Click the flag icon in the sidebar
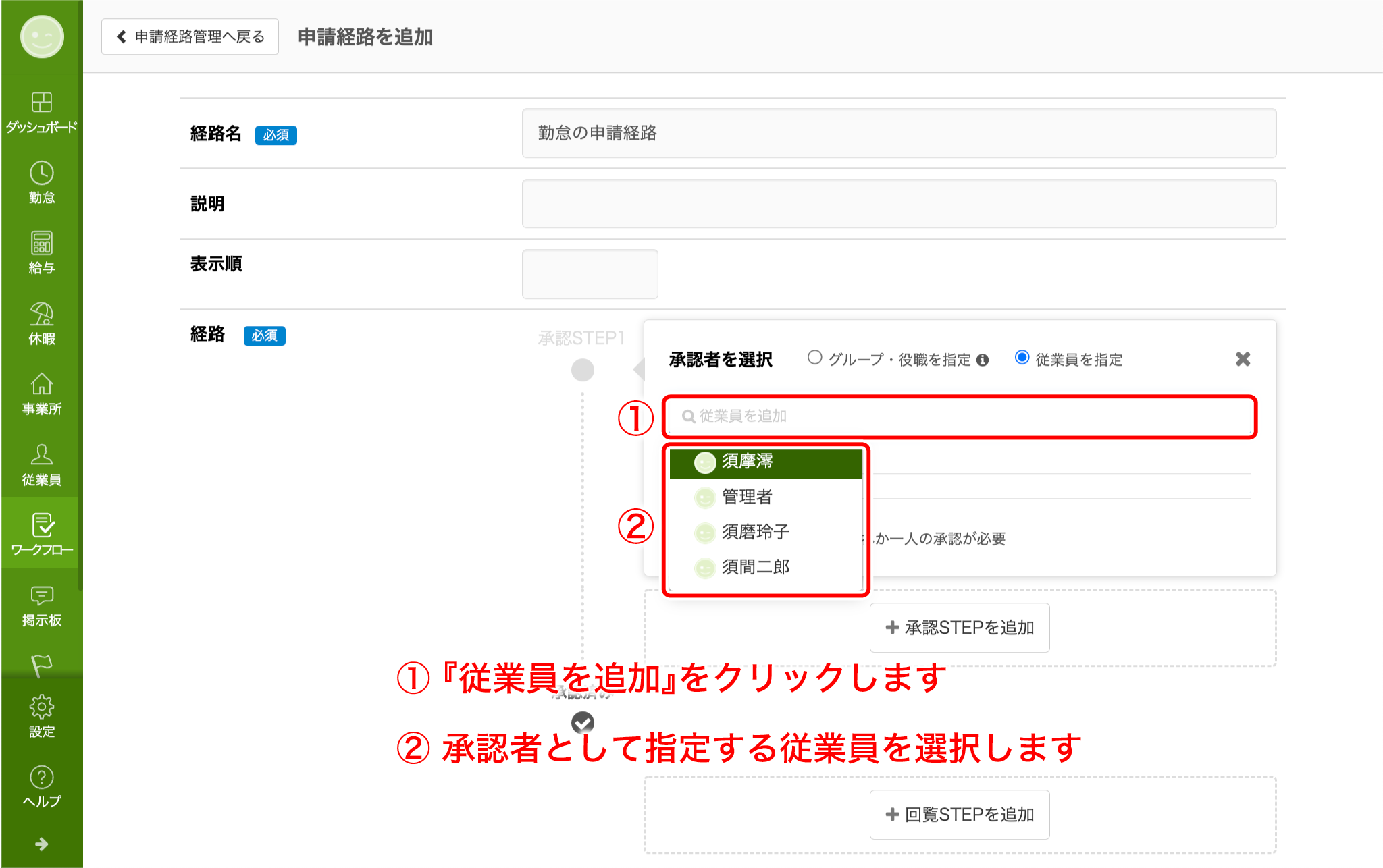The width and height of the screenshot is (1383, 868). (42, 666)
